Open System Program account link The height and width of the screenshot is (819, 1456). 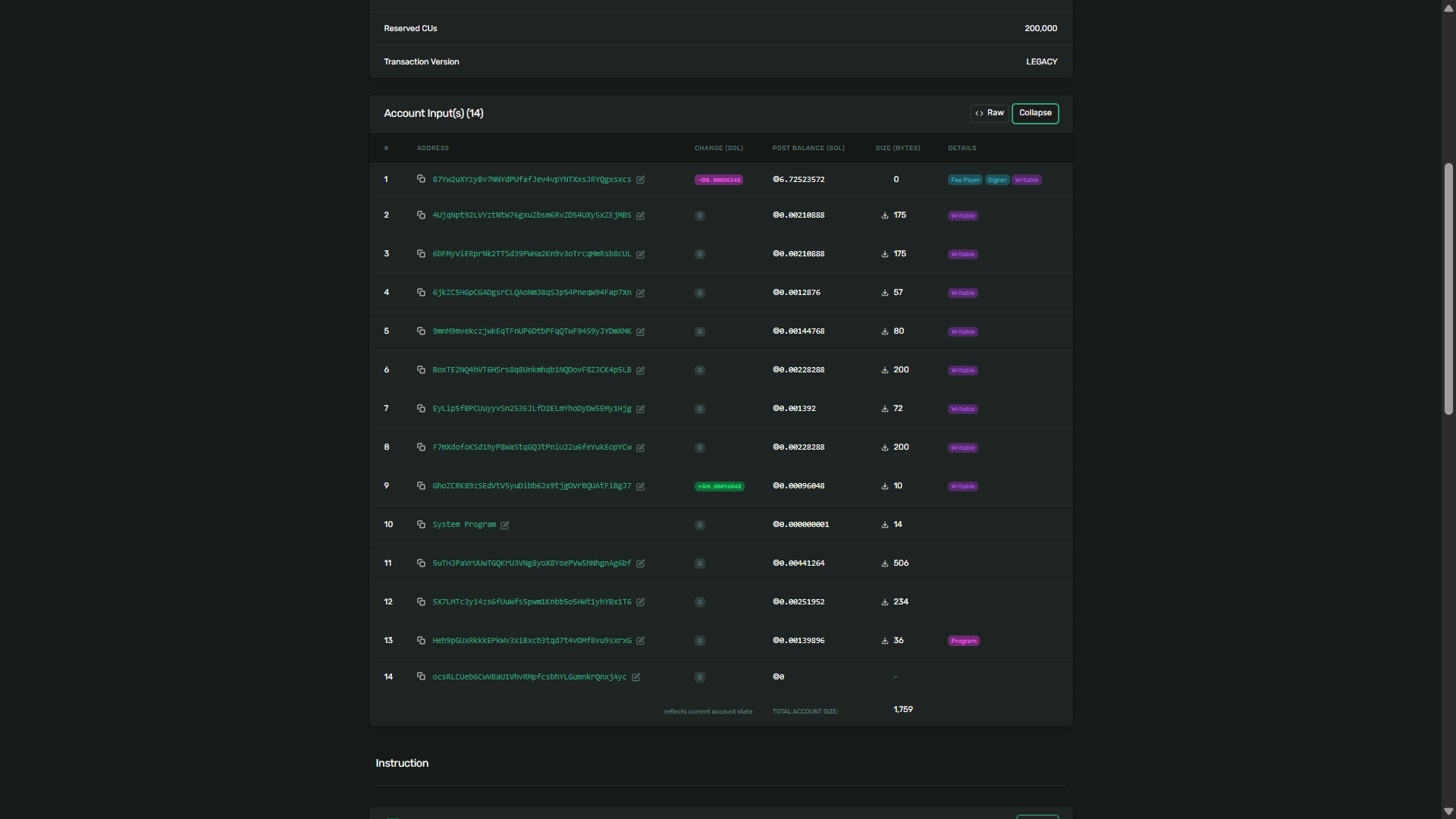click(x=464, y=525)
